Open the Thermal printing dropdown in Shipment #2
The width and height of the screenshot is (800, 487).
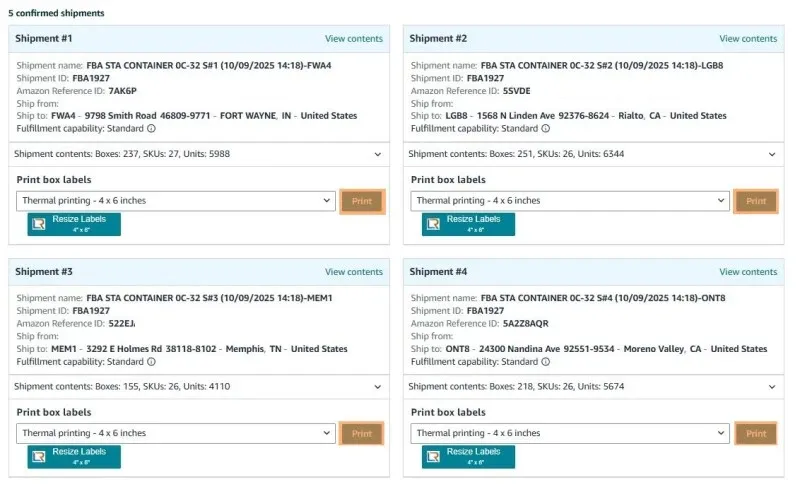[570, 201]
